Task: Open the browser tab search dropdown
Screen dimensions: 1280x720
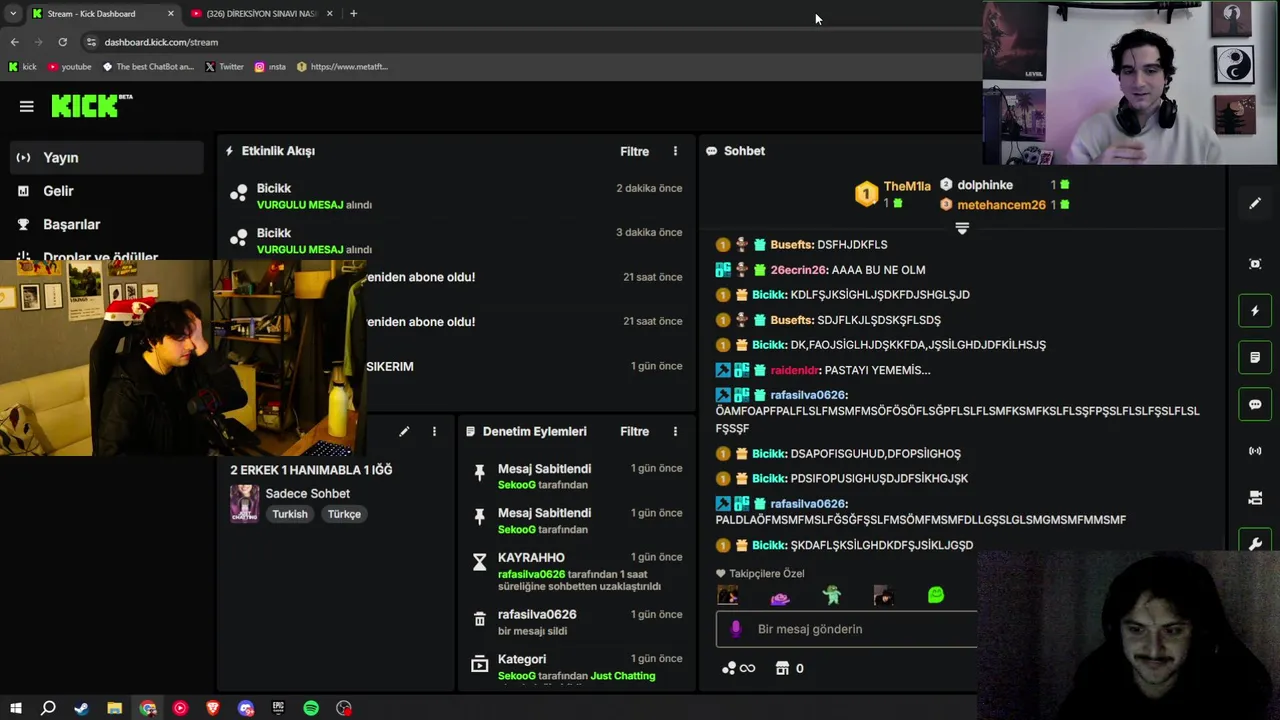Action: 12,14
